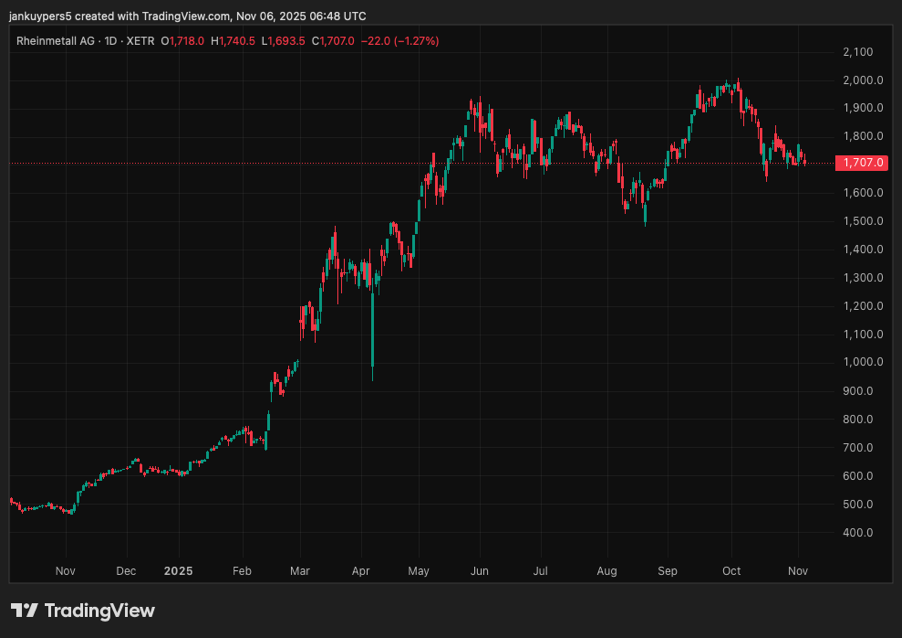Click the Sep time axis label

667,571
